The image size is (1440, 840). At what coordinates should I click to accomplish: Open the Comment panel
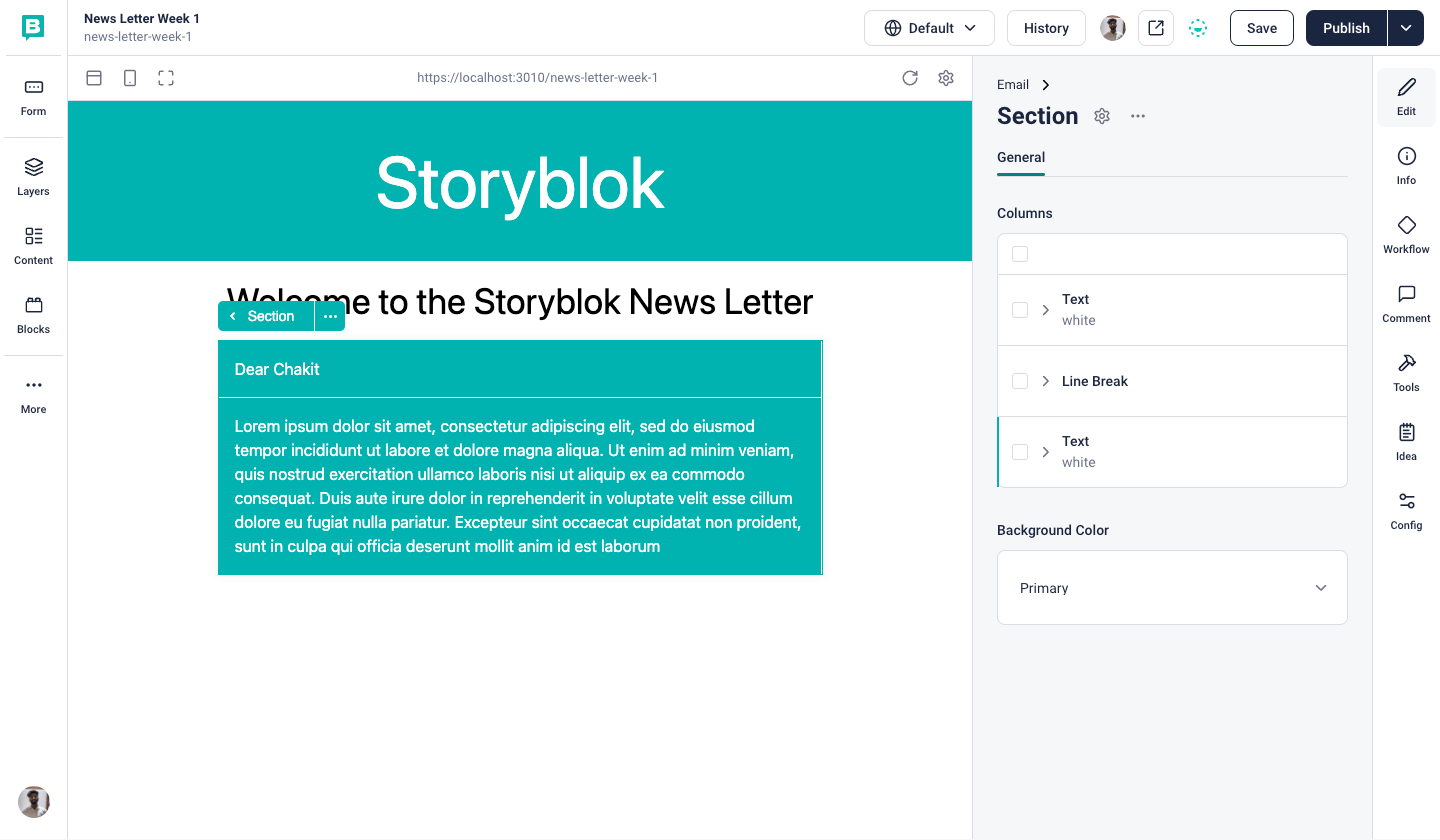click(1407, 303)
